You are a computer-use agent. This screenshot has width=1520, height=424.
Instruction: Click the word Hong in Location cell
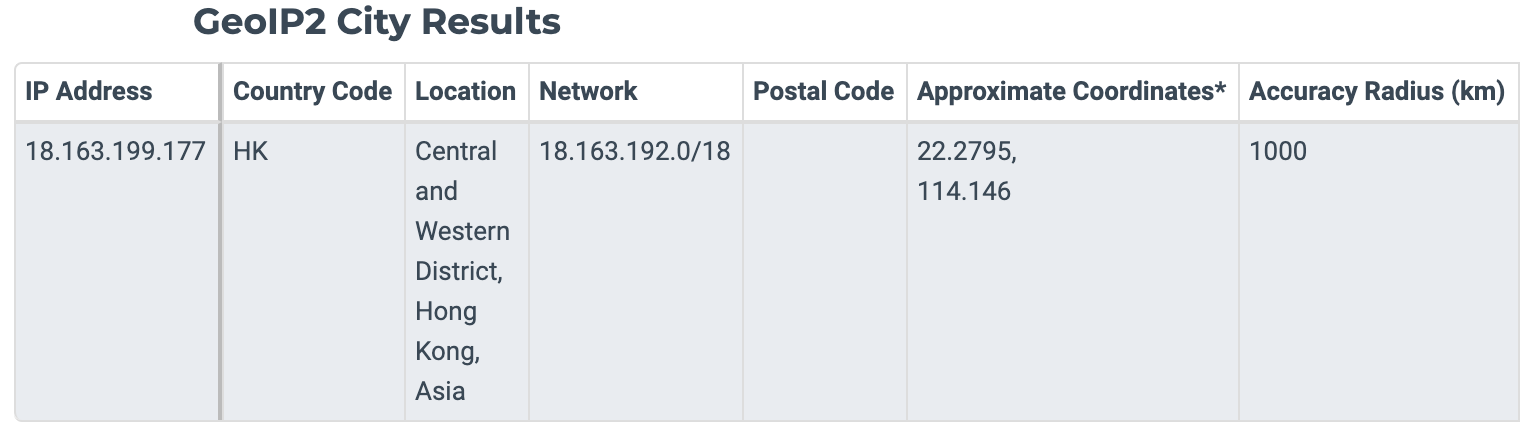pos(446,312)
